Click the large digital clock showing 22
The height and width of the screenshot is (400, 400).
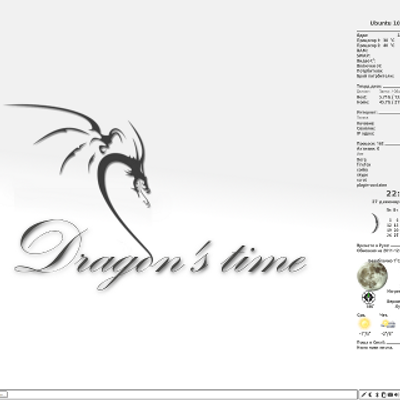coord(393,194)
